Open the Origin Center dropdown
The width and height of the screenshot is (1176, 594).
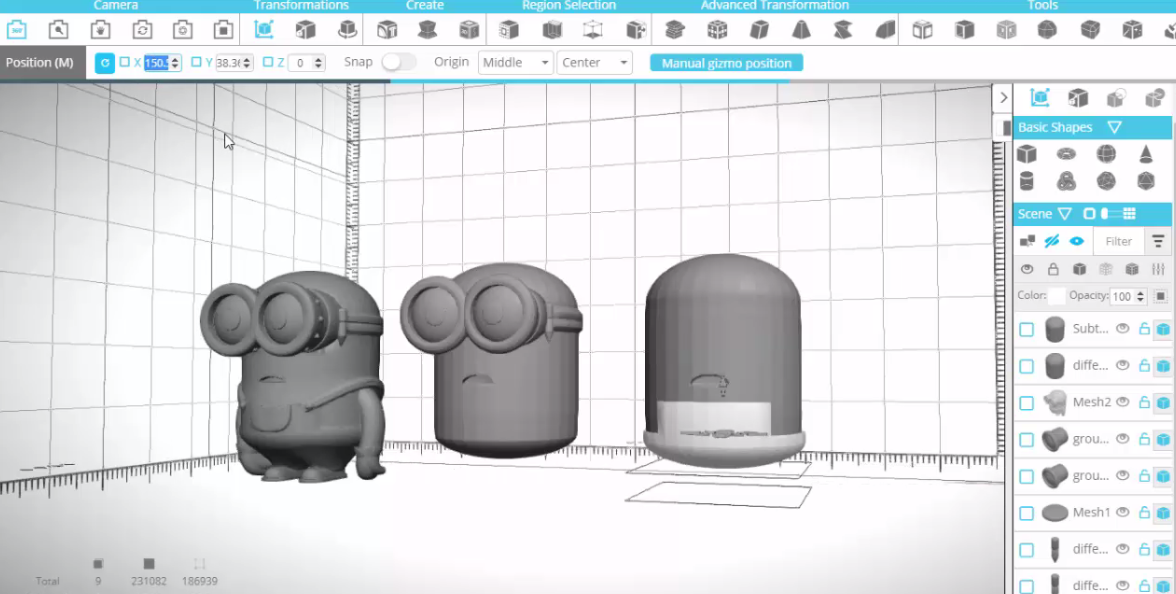tap(595, 62)
